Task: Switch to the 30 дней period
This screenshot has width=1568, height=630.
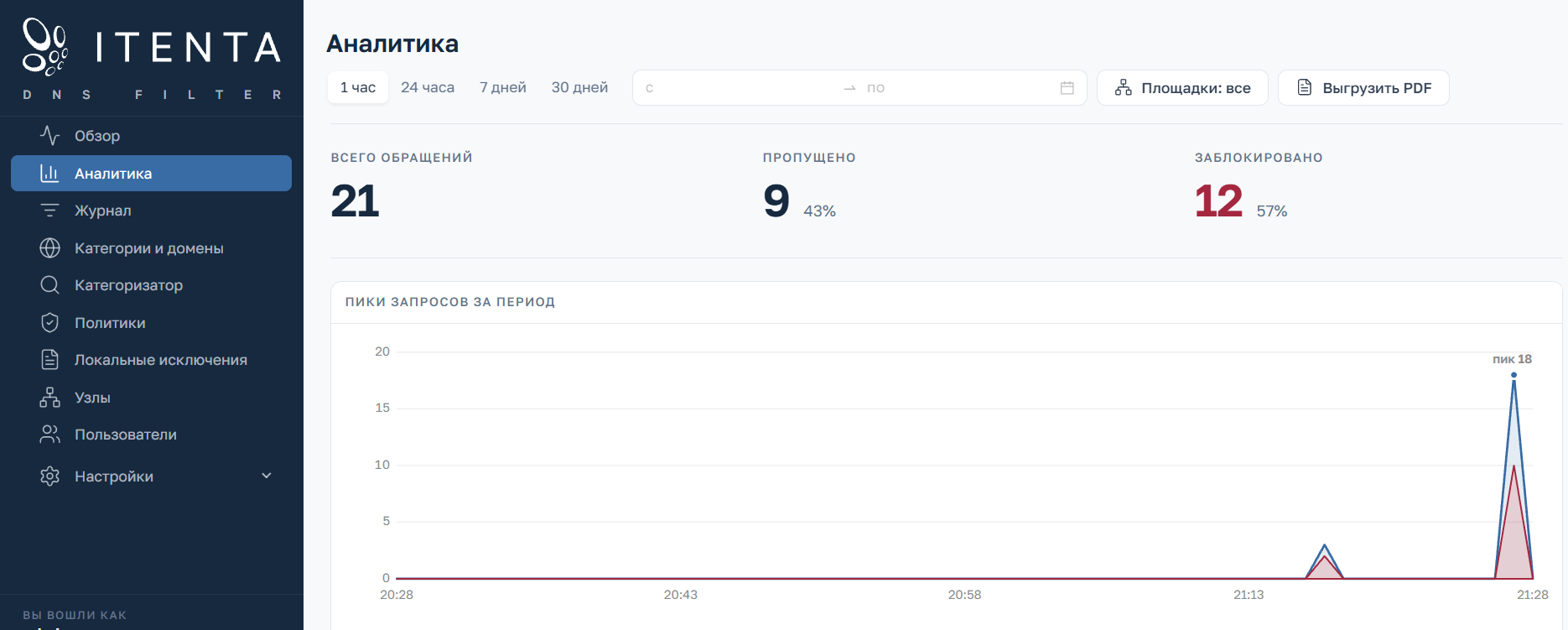Action: [x=579, y=87]
